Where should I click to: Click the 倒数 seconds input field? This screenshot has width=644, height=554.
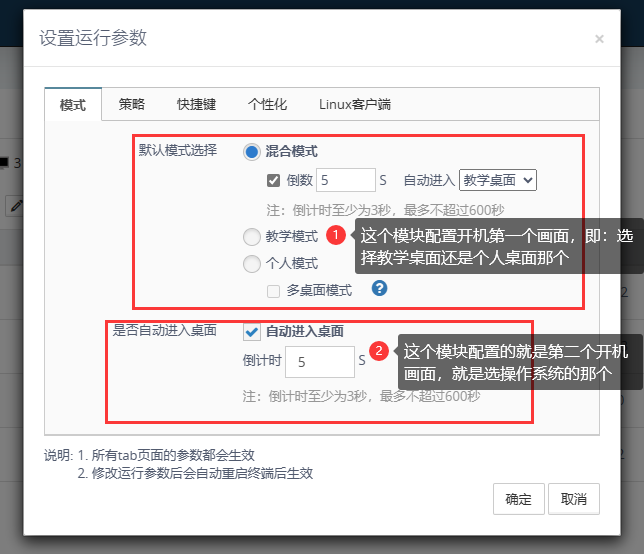coord(343,181)
